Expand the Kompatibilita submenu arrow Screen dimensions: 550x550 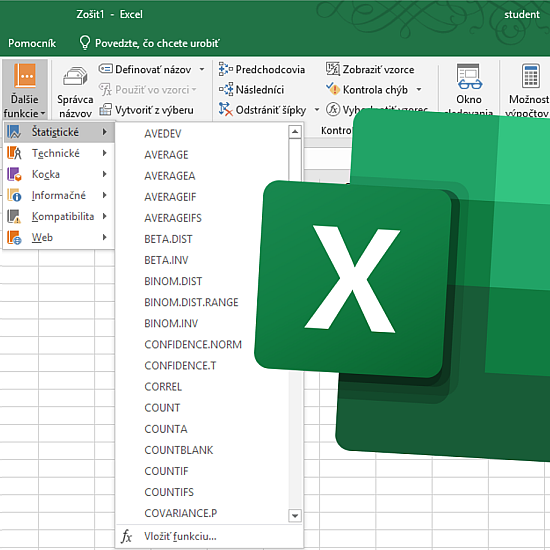tap(105, 216)
